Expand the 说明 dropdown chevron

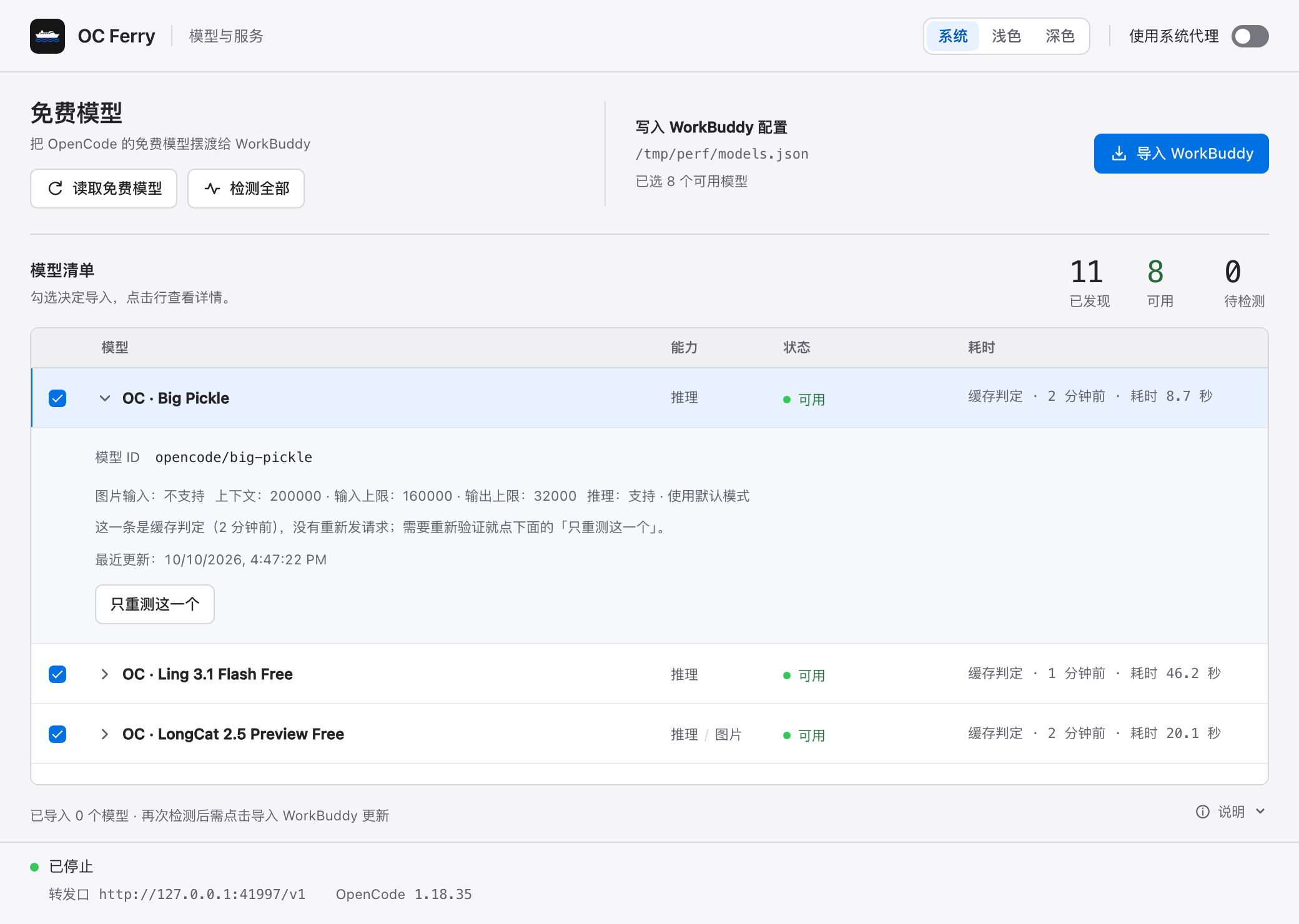[x=1260, y=812]
